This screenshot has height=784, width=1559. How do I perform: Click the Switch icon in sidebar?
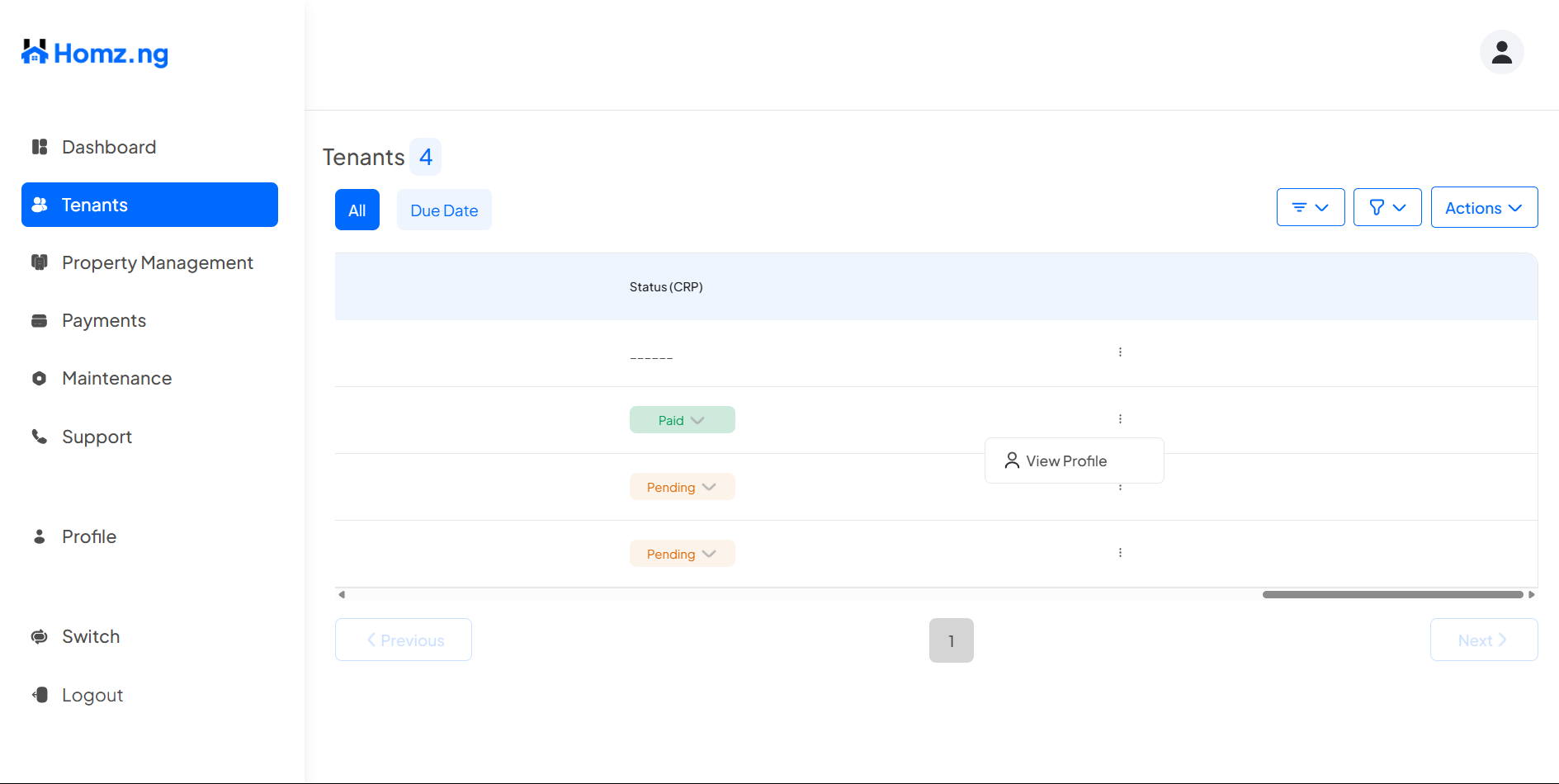click(40, 636)
